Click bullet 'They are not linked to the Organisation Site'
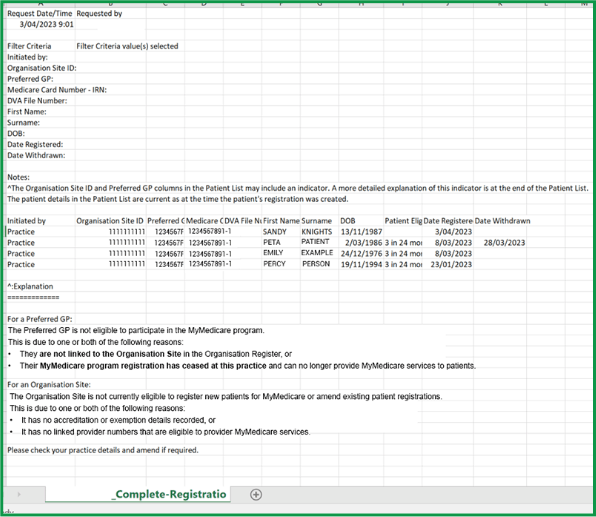Viewport: 596px width, 517px height. (156, 354)
